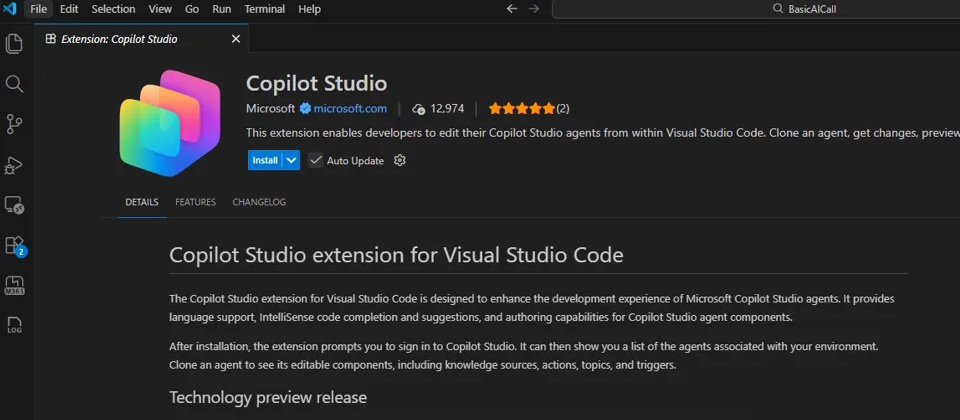The image size is (960, 420).
Task: Open the Run and Debug view
Action: (x=14, y=165)
